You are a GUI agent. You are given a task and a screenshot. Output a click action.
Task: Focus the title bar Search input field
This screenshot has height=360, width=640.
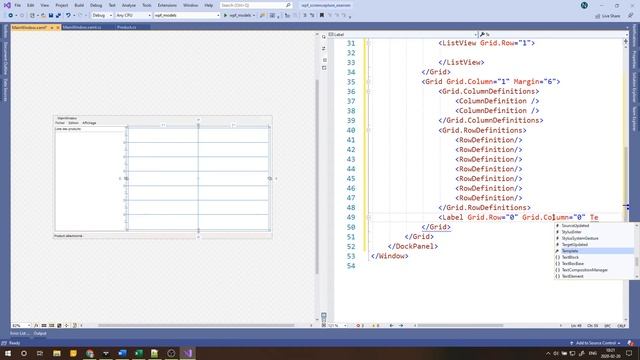252,5
